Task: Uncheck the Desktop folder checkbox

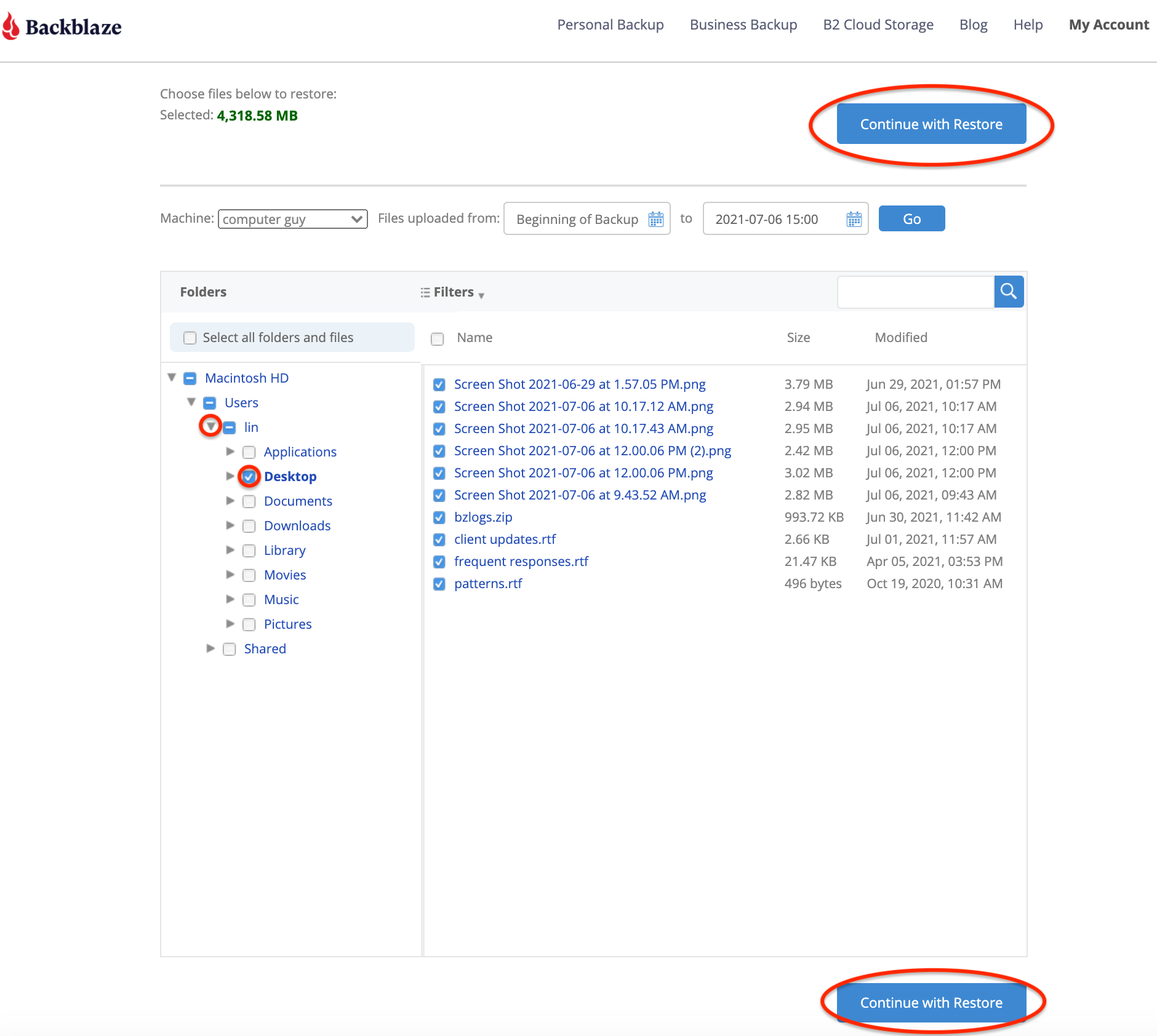Action: pyautogui.click(x=249, y=477)
